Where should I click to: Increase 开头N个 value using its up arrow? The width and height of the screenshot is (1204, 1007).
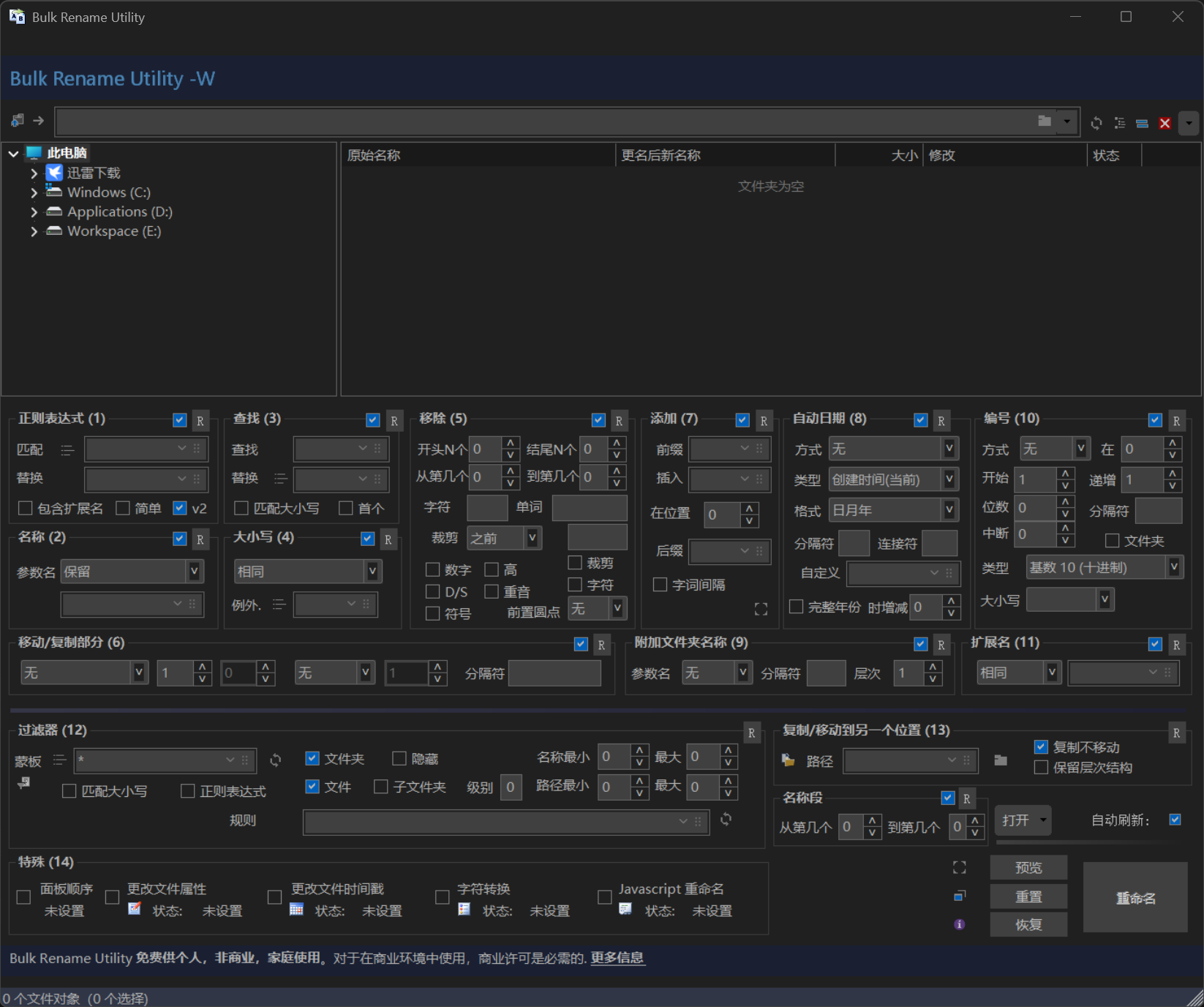tap(510, 443)
